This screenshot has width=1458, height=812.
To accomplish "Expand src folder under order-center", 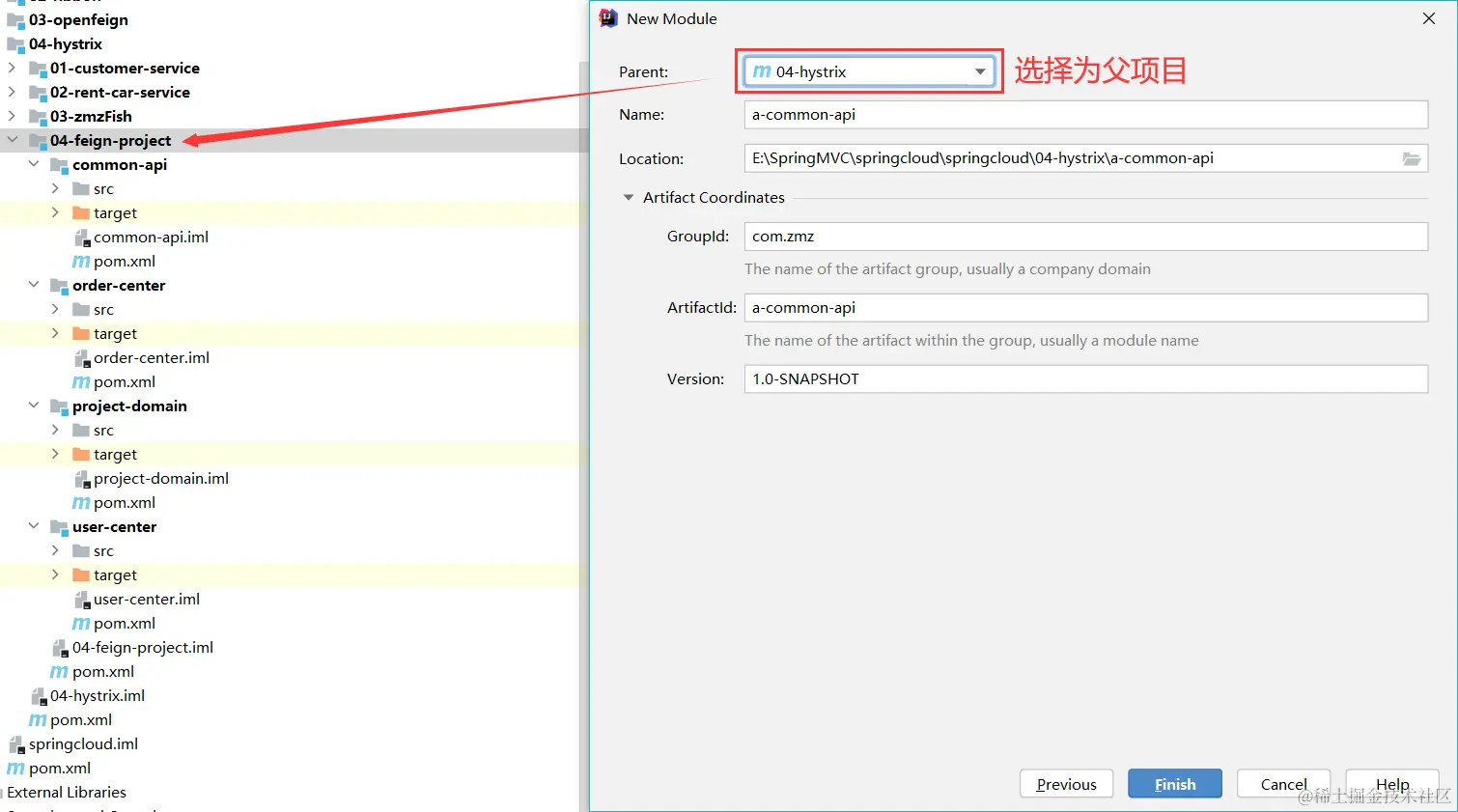I will pyautogui.click(x=55, y=309).
